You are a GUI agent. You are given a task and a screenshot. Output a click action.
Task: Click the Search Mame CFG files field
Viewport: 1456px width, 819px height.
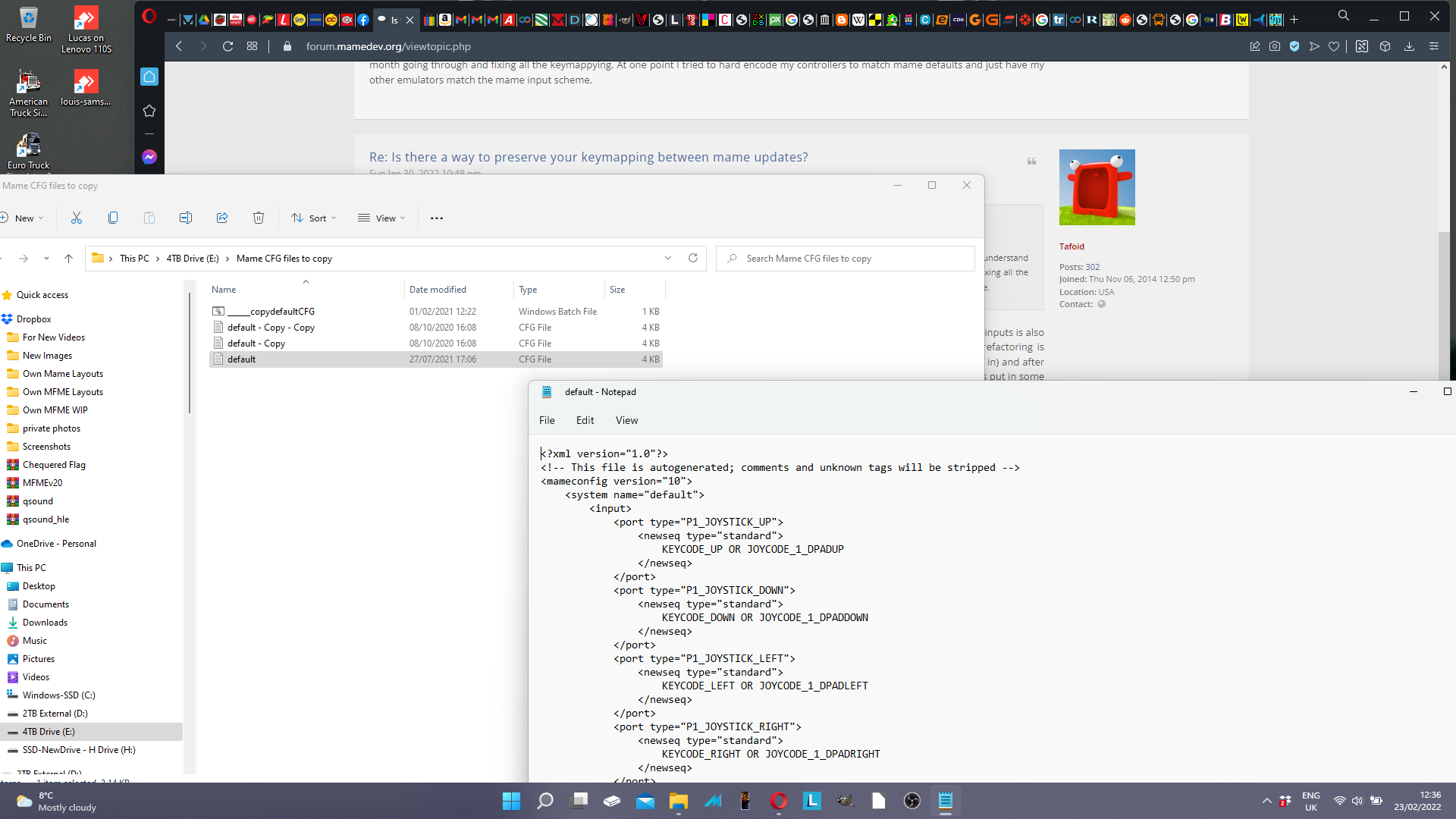(846, 259)
